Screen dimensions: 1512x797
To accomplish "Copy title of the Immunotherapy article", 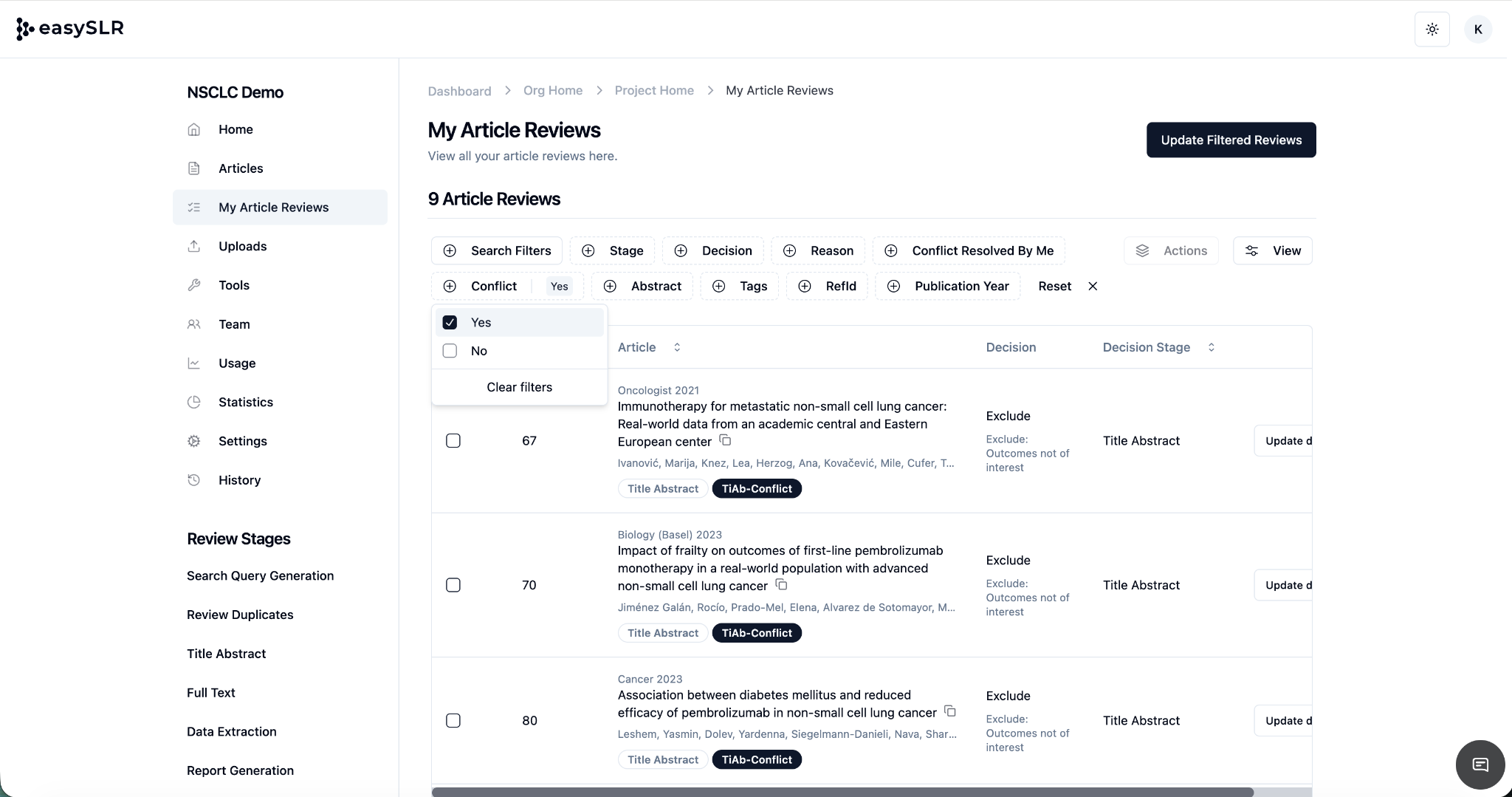I will click(726, 441).
